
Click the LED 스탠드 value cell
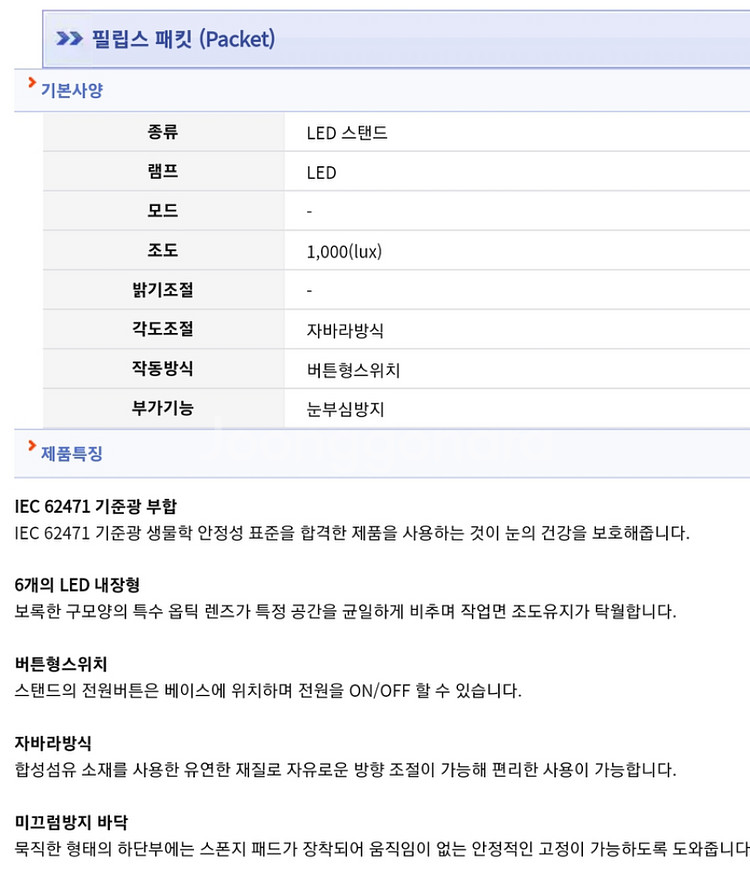tap(347, 133)
